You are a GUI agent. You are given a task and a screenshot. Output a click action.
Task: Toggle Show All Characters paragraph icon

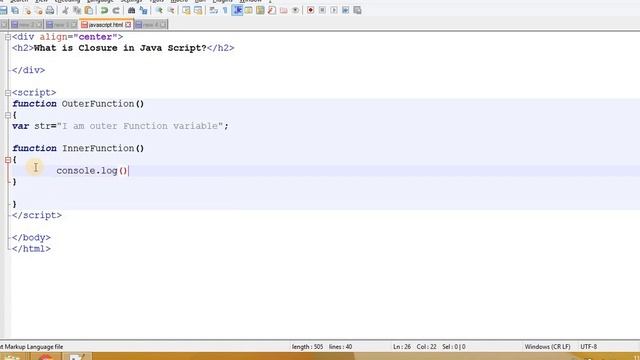point(225,10)
